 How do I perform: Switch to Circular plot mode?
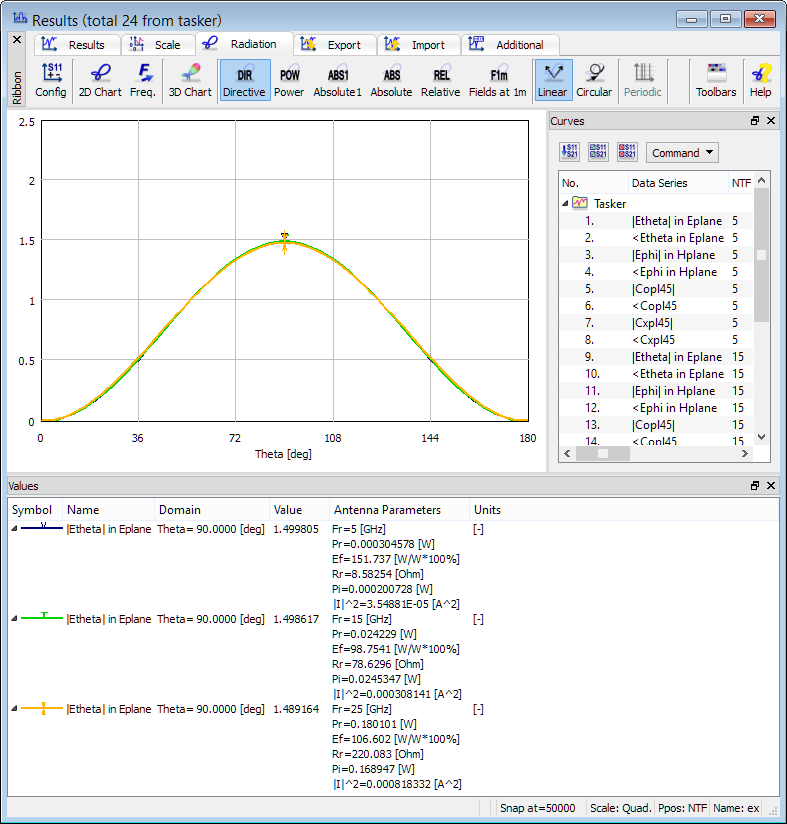coord(594,80)
